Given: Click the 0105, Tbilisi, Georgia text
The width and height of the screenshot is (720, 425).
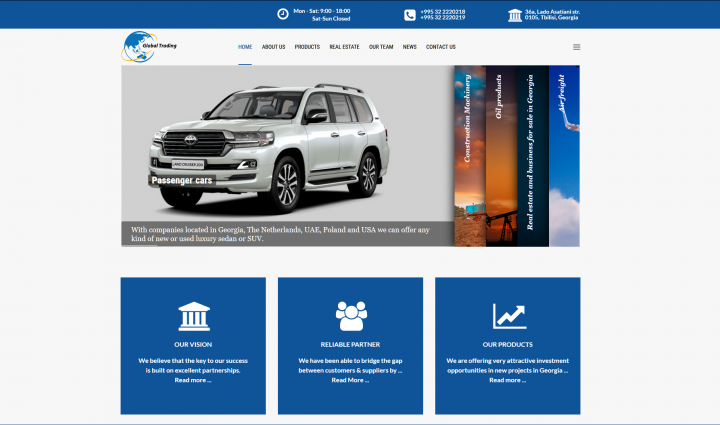Looking at the screenshot, I should point(551,17).
